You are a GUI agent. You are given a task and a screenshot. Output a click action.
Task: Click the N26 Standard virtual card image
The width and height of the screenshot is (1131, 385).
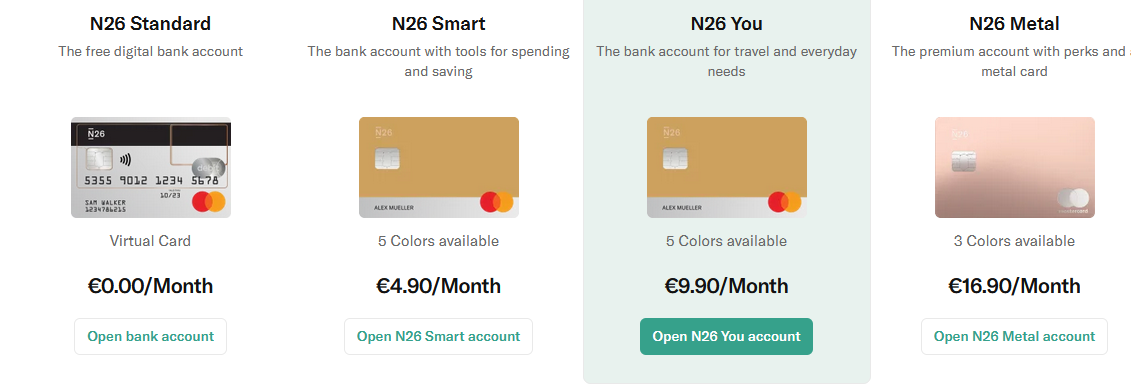point(151,167)
